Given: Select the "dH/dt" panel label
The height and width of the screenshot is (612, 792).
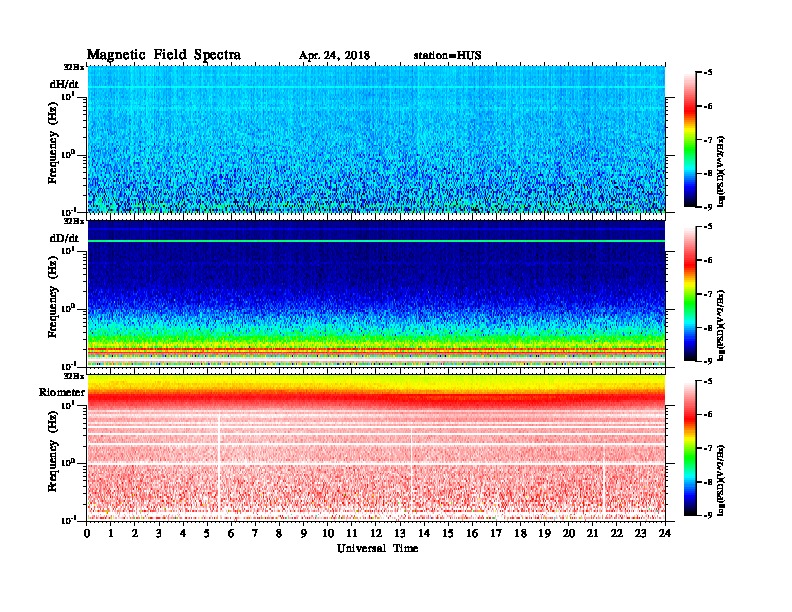Looking at the screenshot, I should [x=64, y=84].
